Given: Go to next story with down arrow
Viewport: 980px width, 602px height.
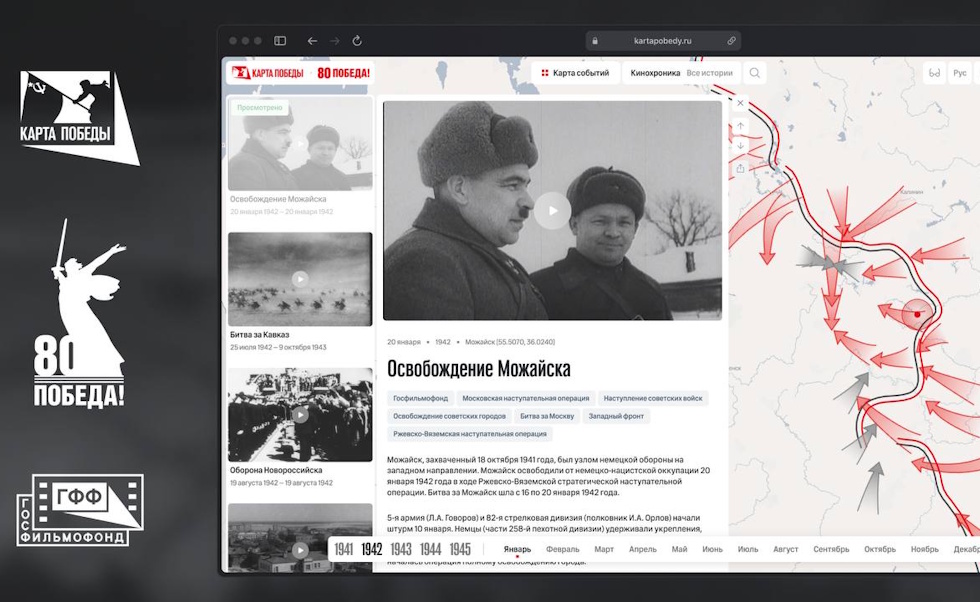Looking at the screenshot, I should coord(740,146).
